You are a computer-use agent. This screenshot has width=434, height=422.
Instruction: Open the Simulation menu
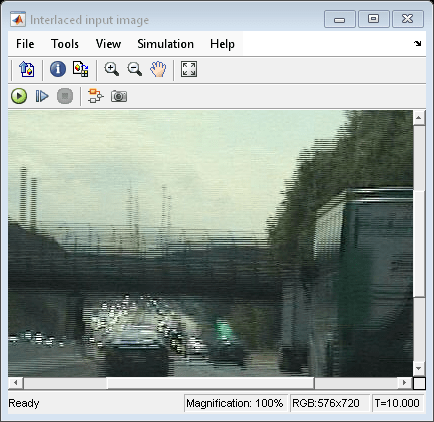(165, 44)
